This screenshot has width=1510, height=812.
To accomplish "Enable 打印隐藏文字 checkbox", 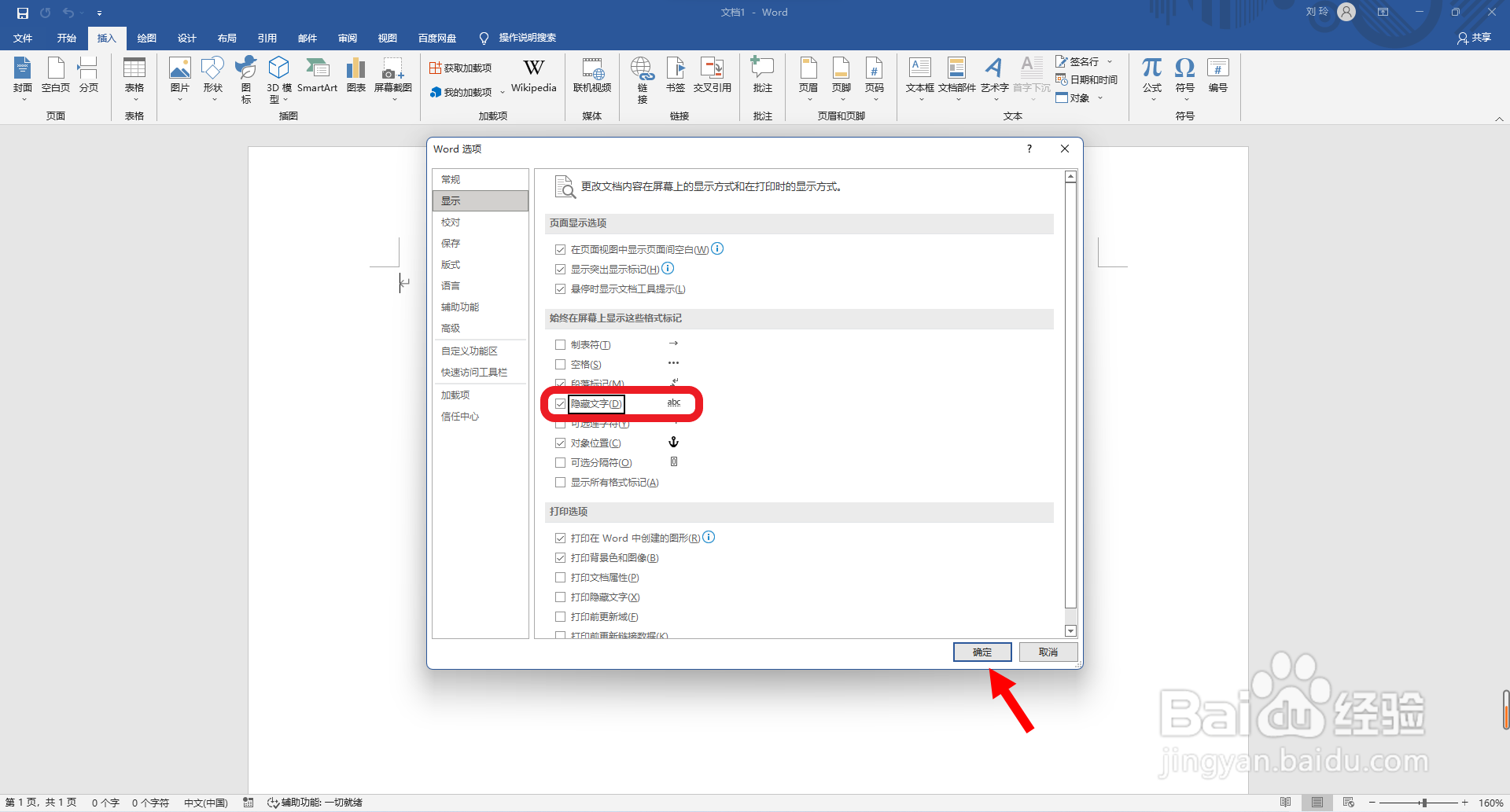I will [561, 597].
